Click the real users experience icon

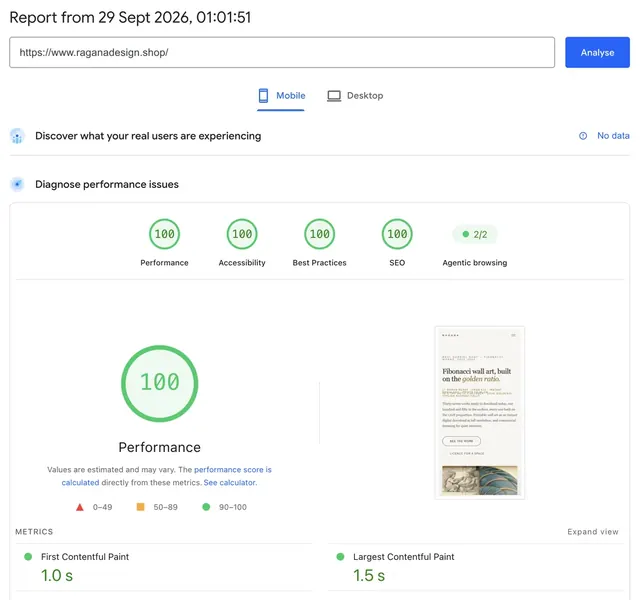[x=17, y=136]
